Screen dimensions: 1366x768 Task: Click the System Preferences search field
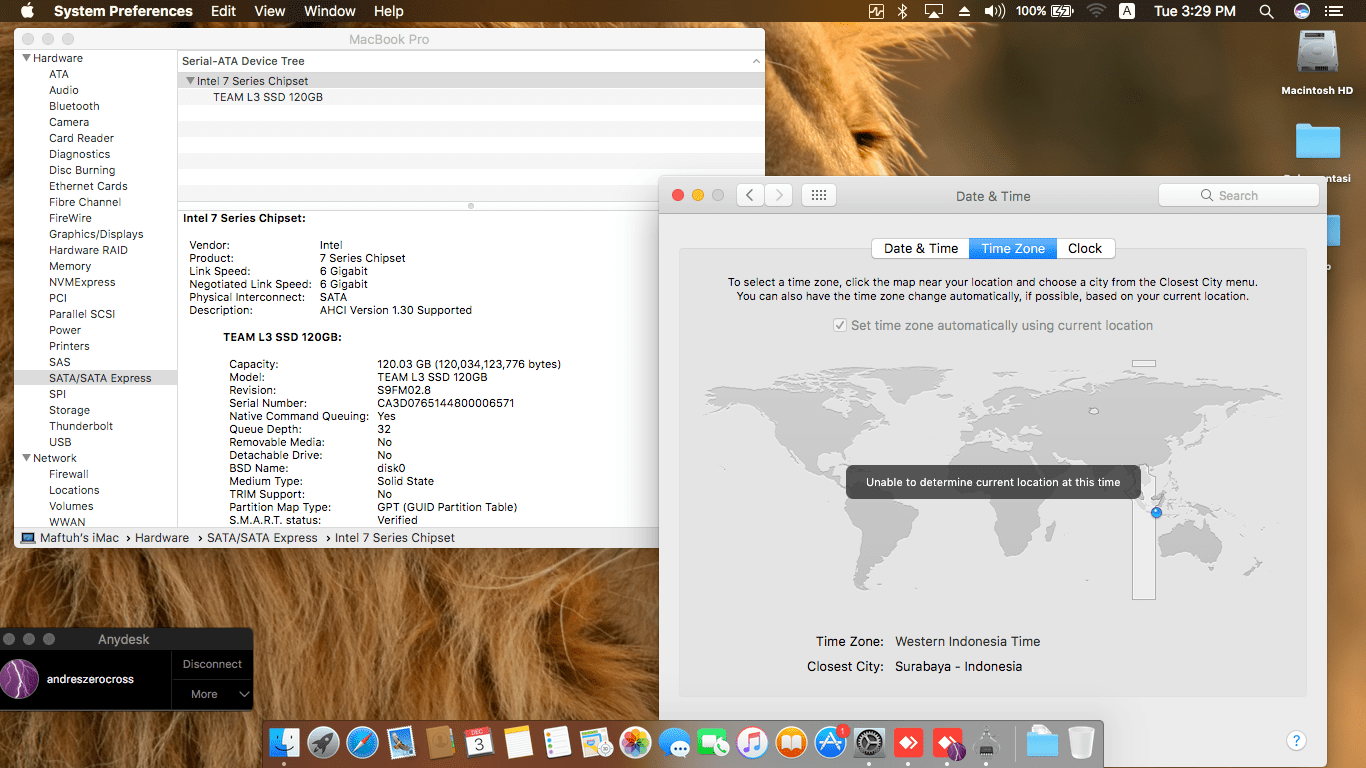1238,196
